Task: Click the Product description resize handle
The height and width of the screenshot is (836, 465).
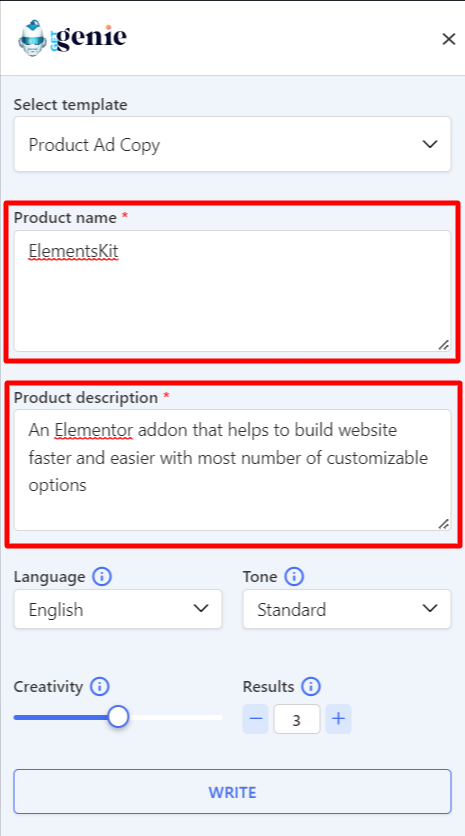Action: click(x=444, y=524)
